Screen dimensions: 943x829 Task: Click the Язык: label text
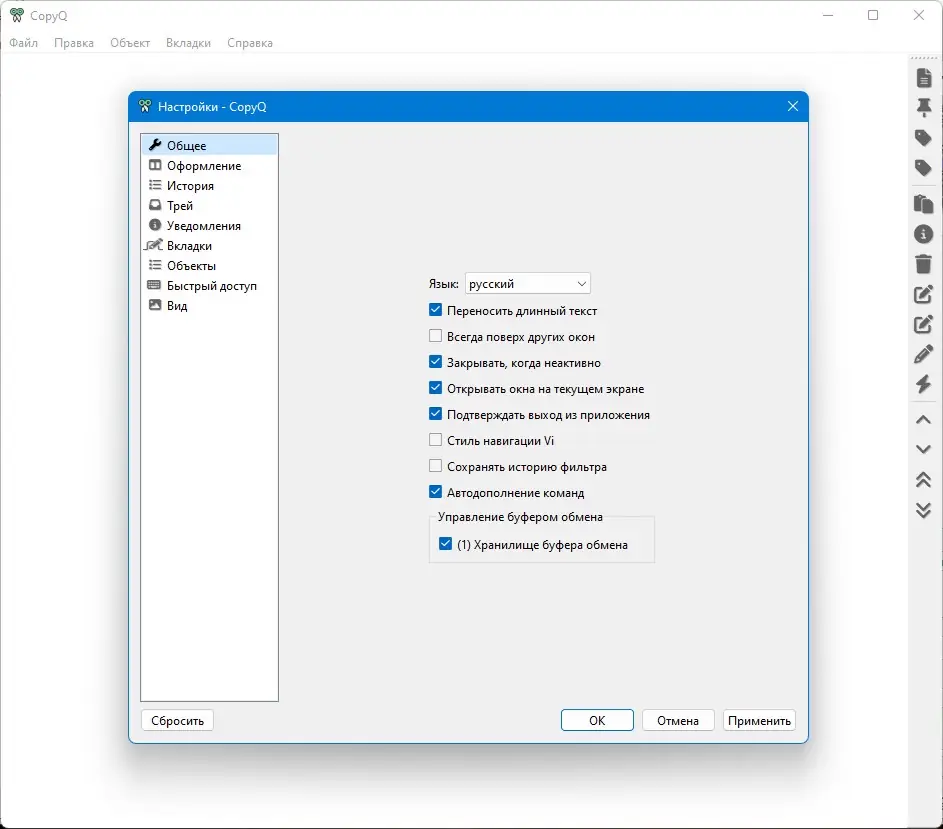tap(444, 284)
